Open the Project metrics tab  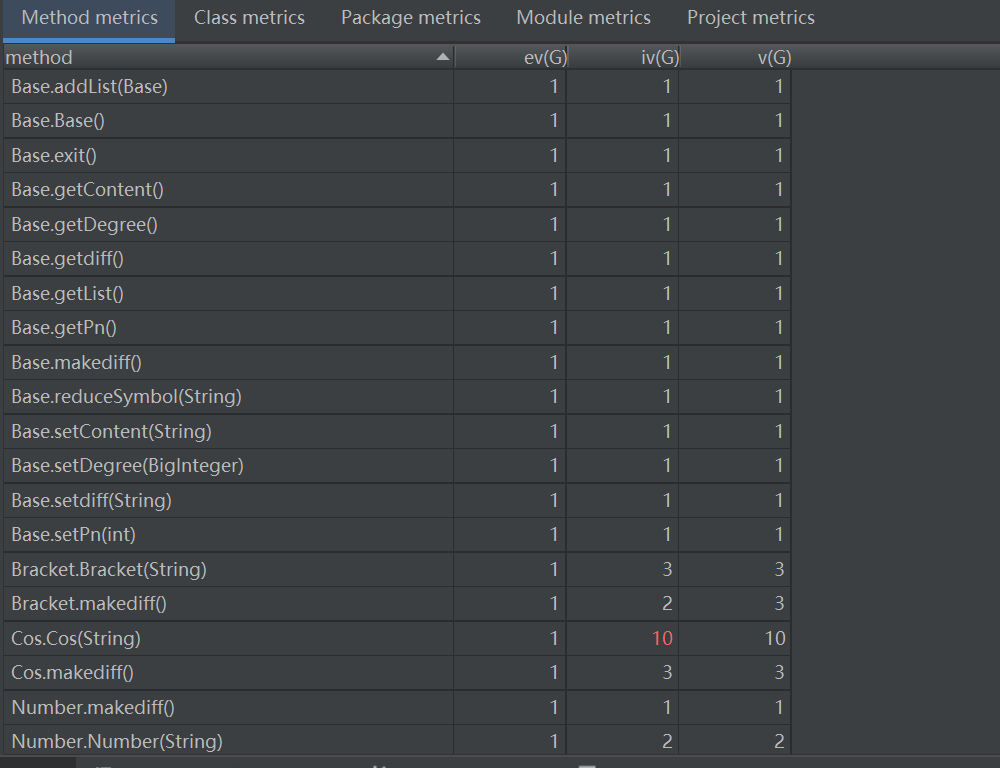pos(750,18)
